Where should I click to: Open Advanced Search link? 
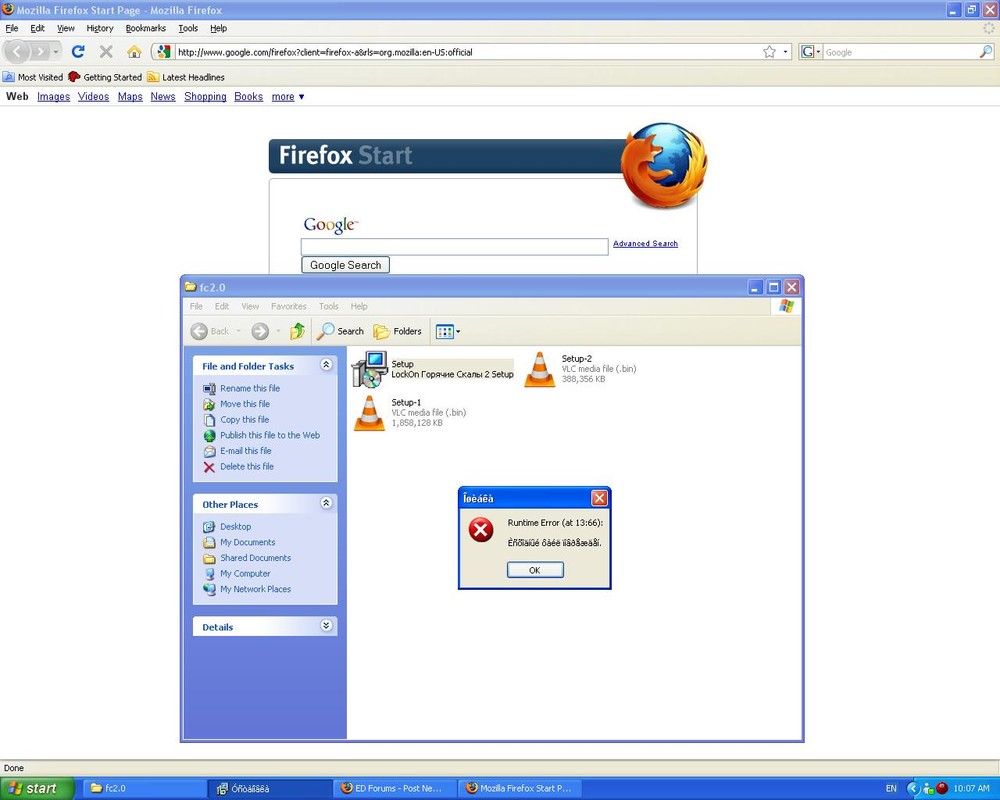pos(645,244)
